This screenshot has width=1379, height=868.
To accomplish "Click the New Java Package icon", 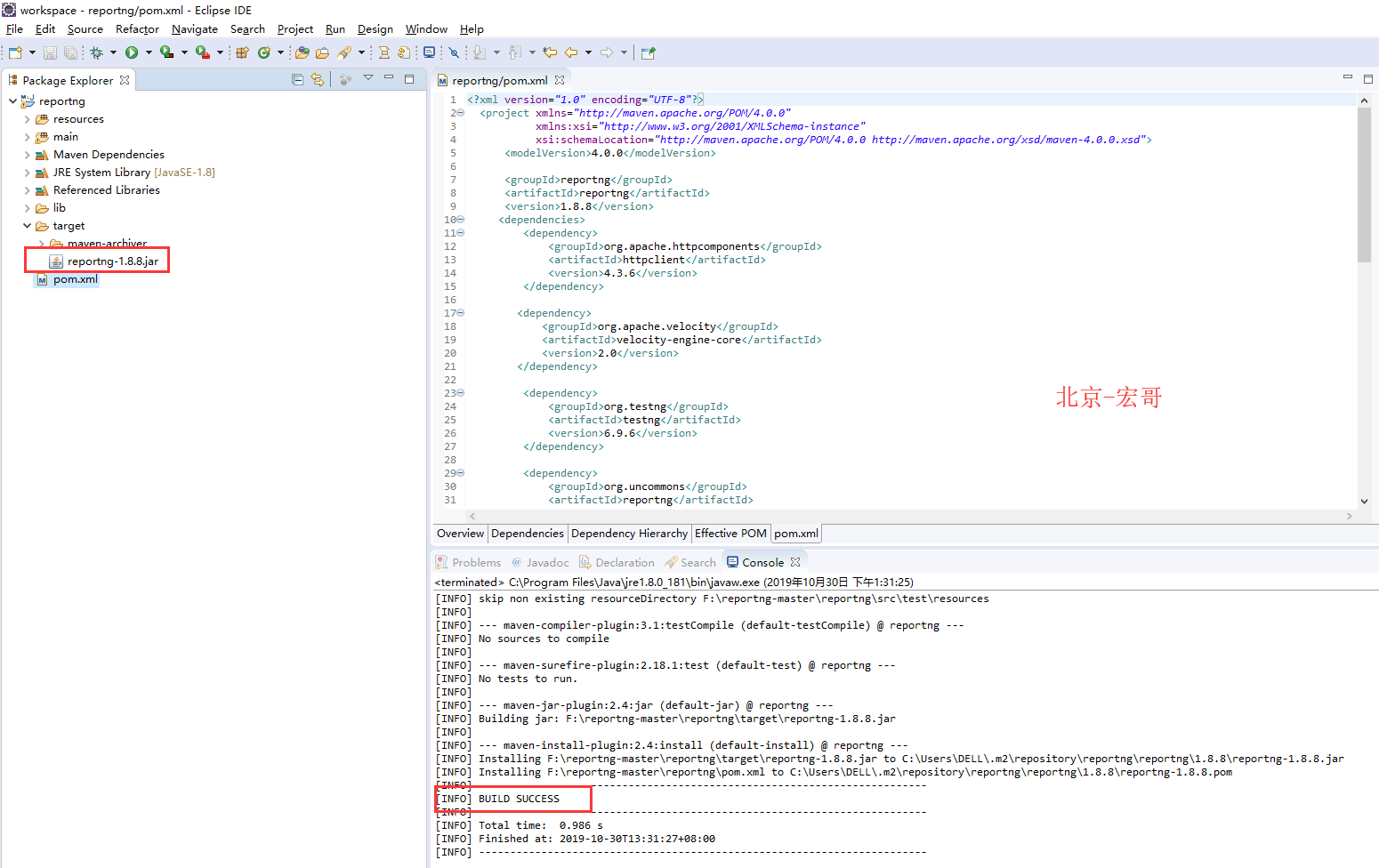I will [x=242, y=52].
